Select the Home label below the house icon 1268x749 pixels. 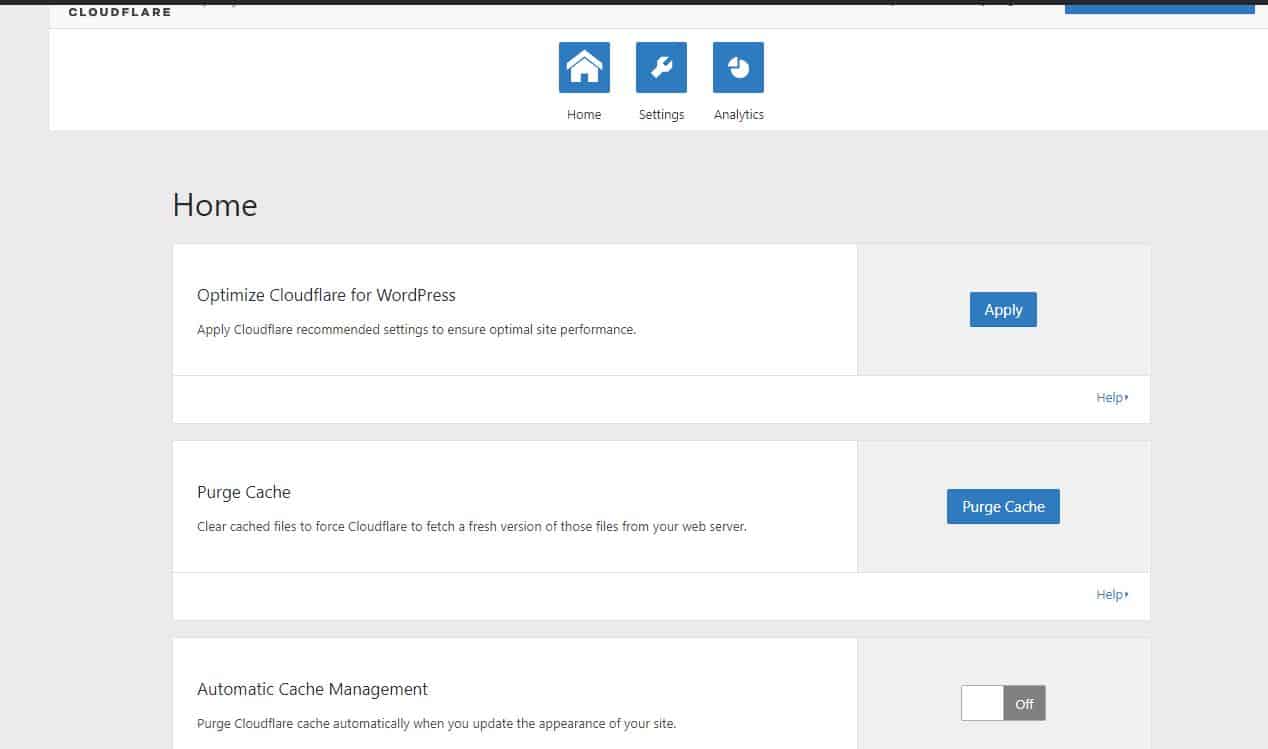(x=584, y=115)
